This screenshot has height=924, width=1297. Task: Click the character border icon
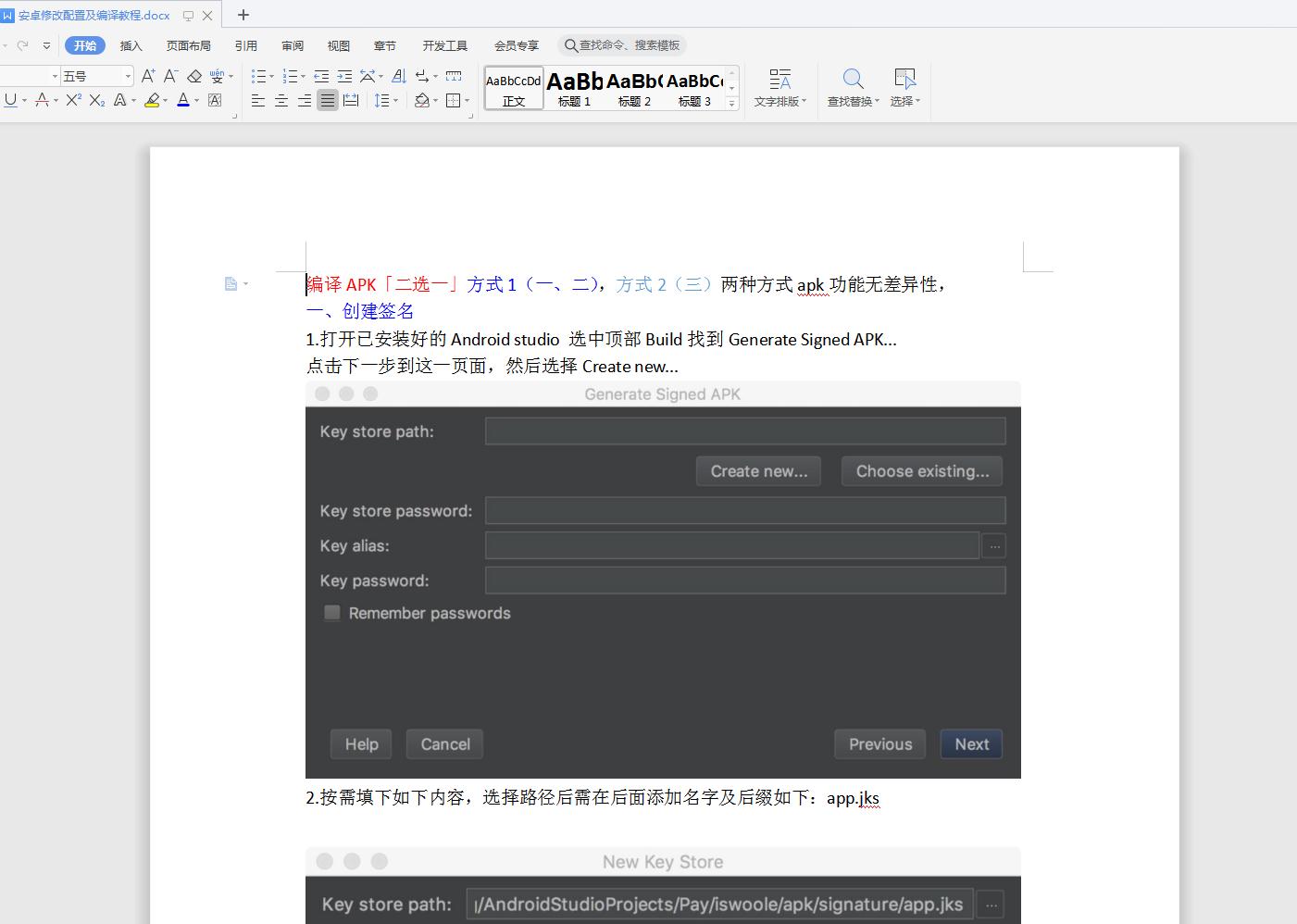[215, 100]
